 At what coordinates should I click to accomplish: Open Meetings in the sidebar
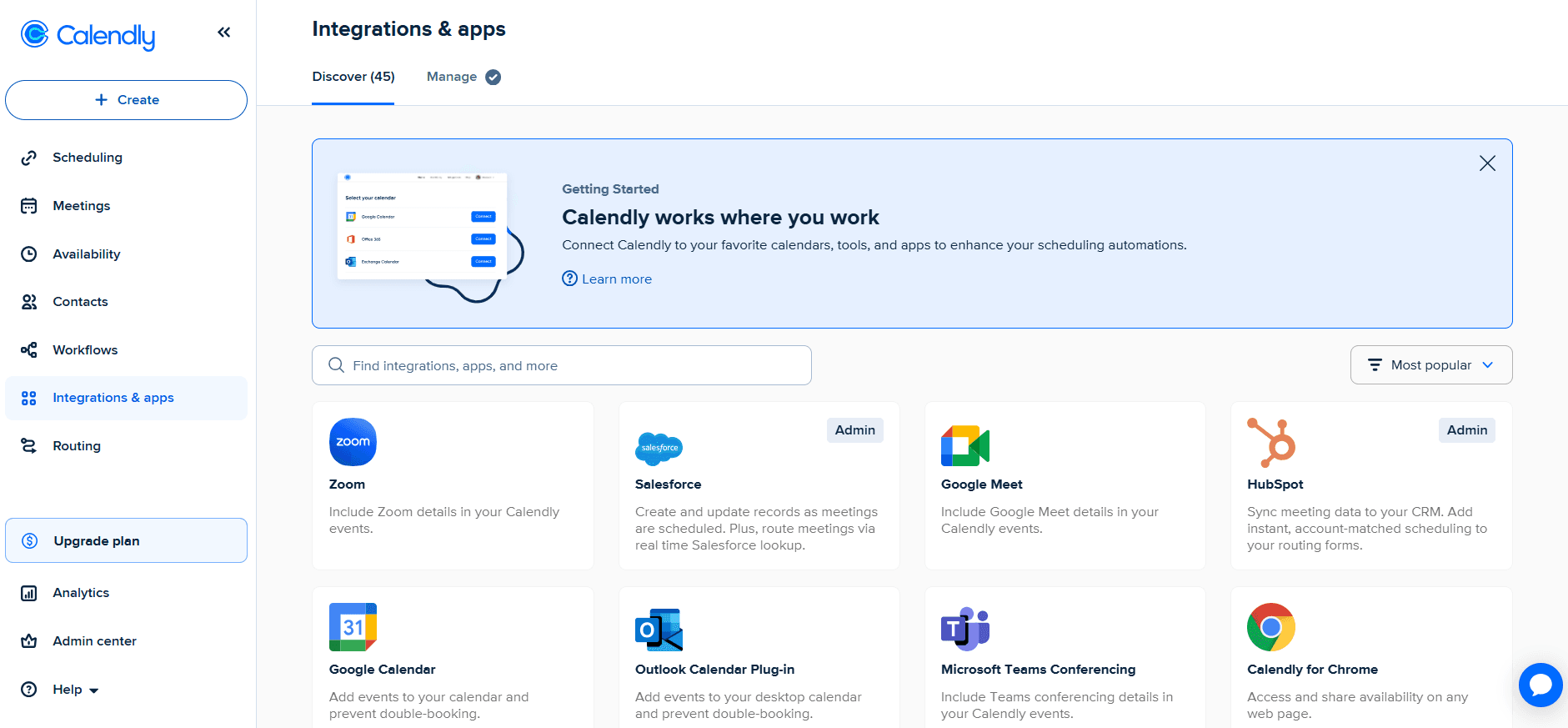coord(126,206)
